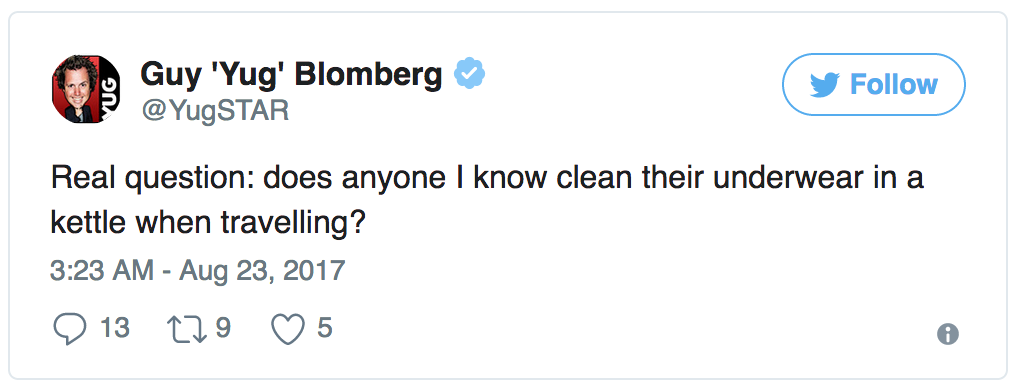Click the retweet count 9
This screenshot has height=392, width=1018.
(x=223, y=328)
